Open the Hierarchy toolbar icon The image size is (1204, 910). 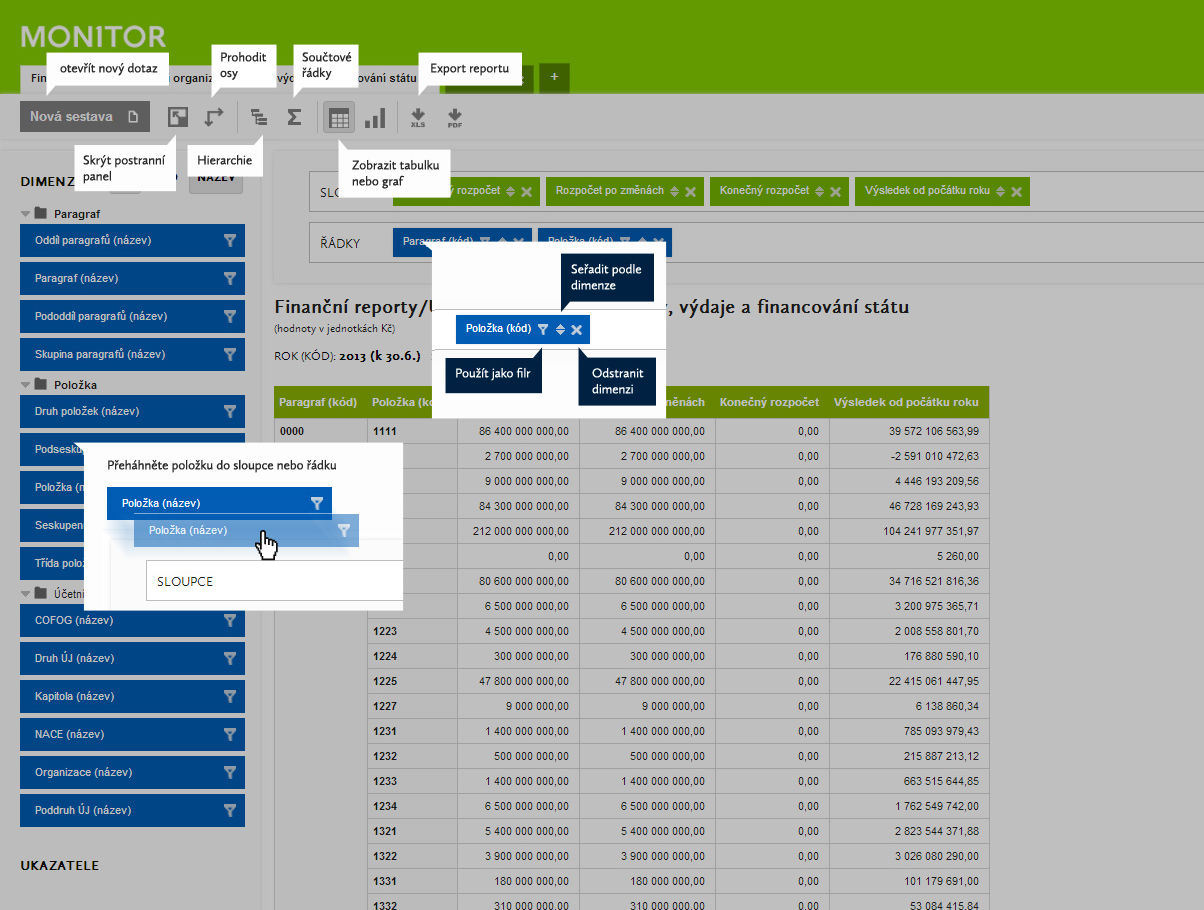[259, 117]
